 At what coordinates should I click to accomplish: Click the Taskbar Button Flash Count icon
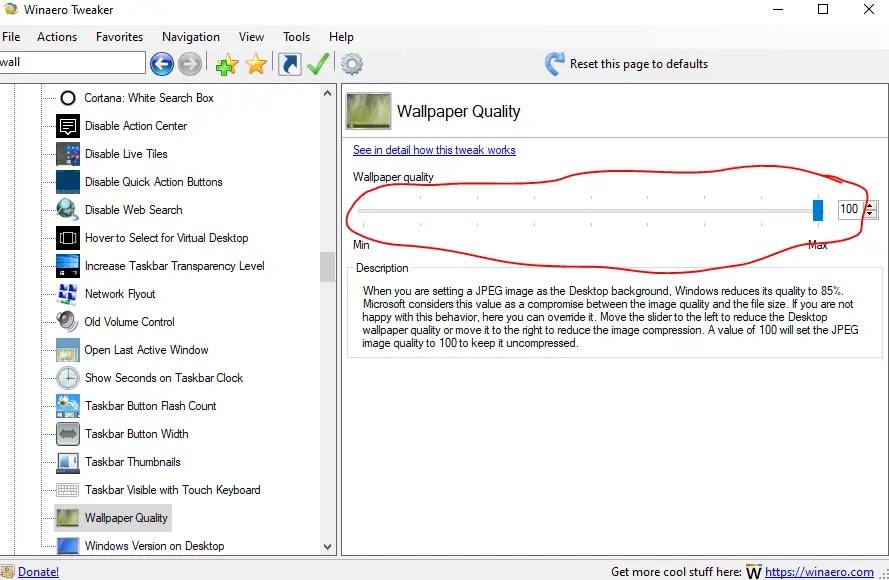(68, 406)
